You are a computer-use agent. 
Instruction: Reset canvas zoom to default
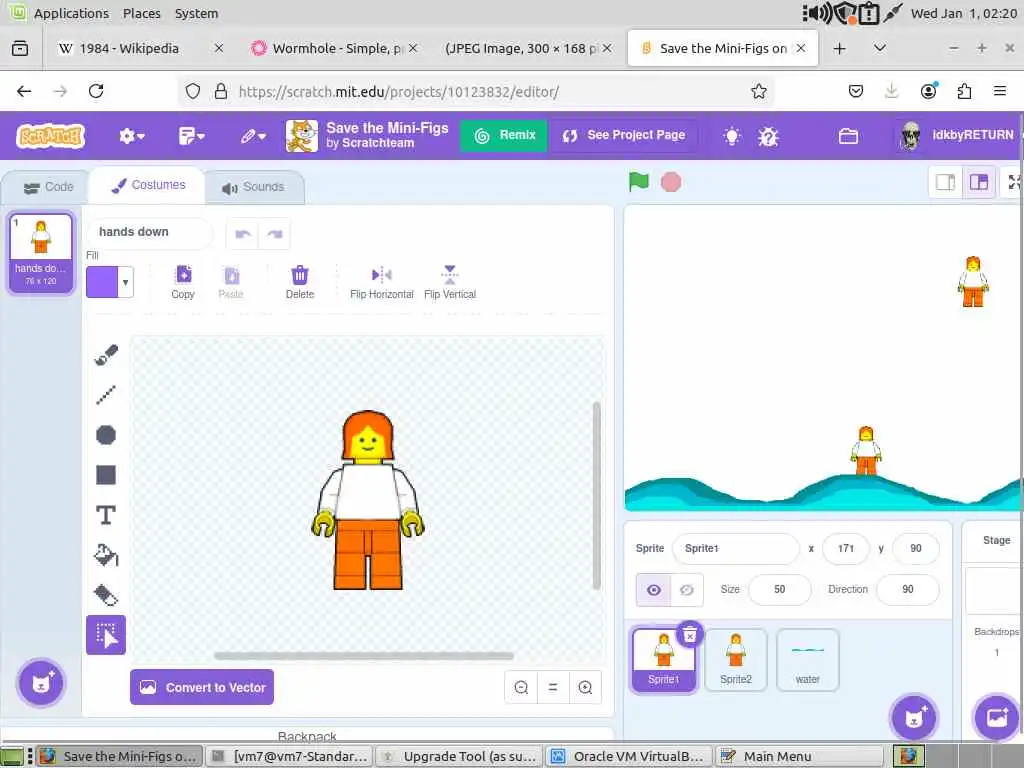[x=553, y=687]
